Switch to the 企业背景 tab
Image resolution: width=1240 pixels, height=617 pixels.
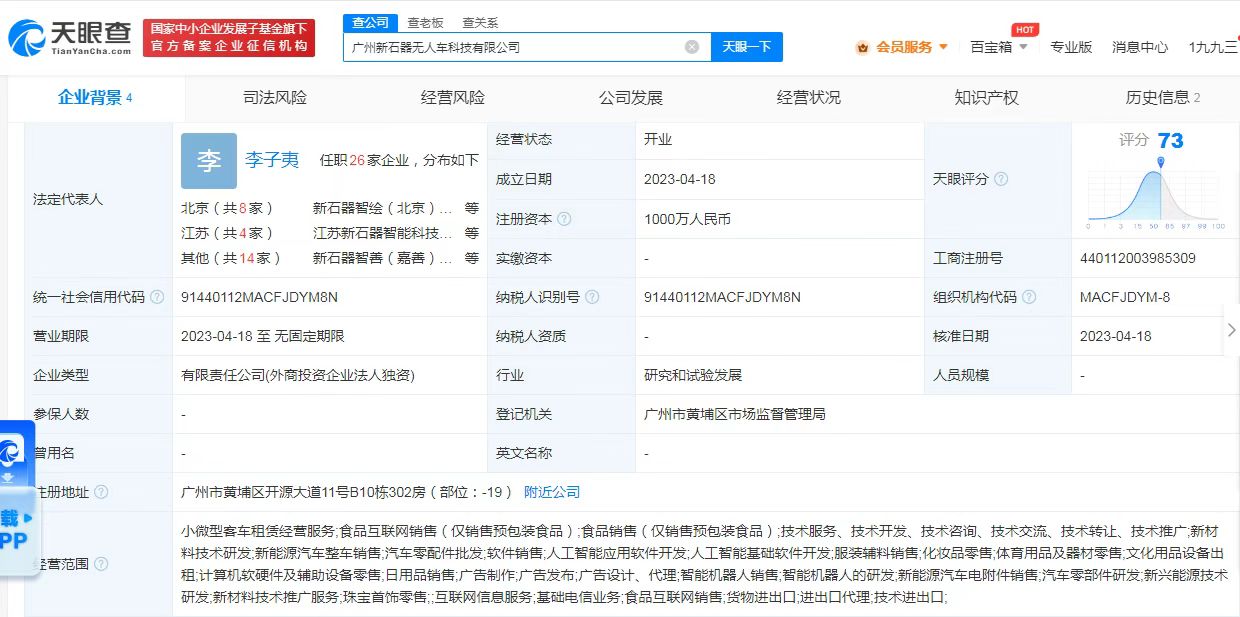pyautogui.click(x=95, y=98)
